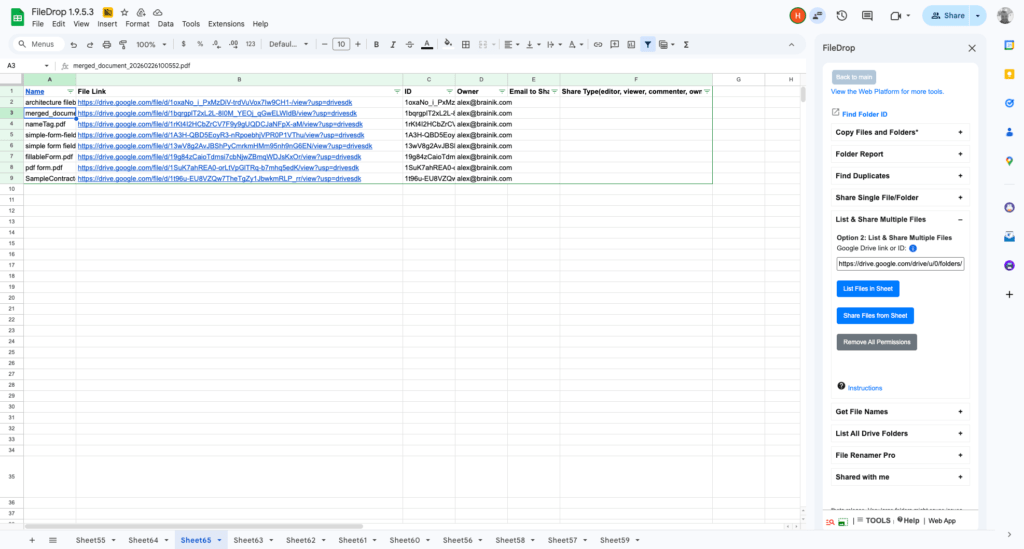
Task: Expand the Find Duplicates section
Action: pyautogui.click(x=899, y=176)
